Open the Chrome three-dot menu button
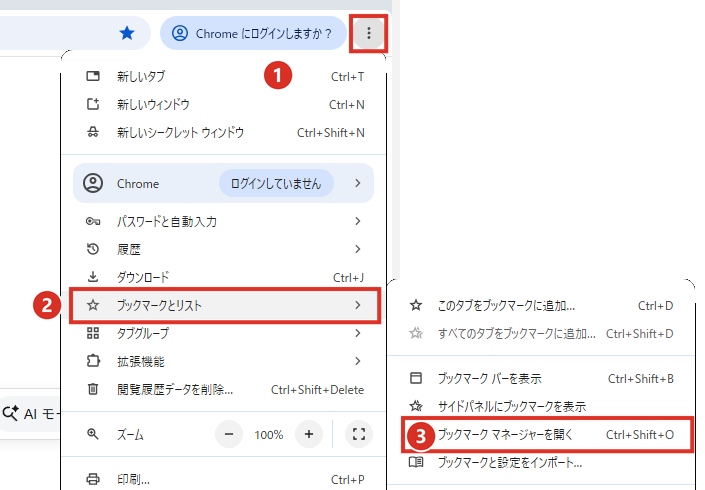 click(368, 33)
